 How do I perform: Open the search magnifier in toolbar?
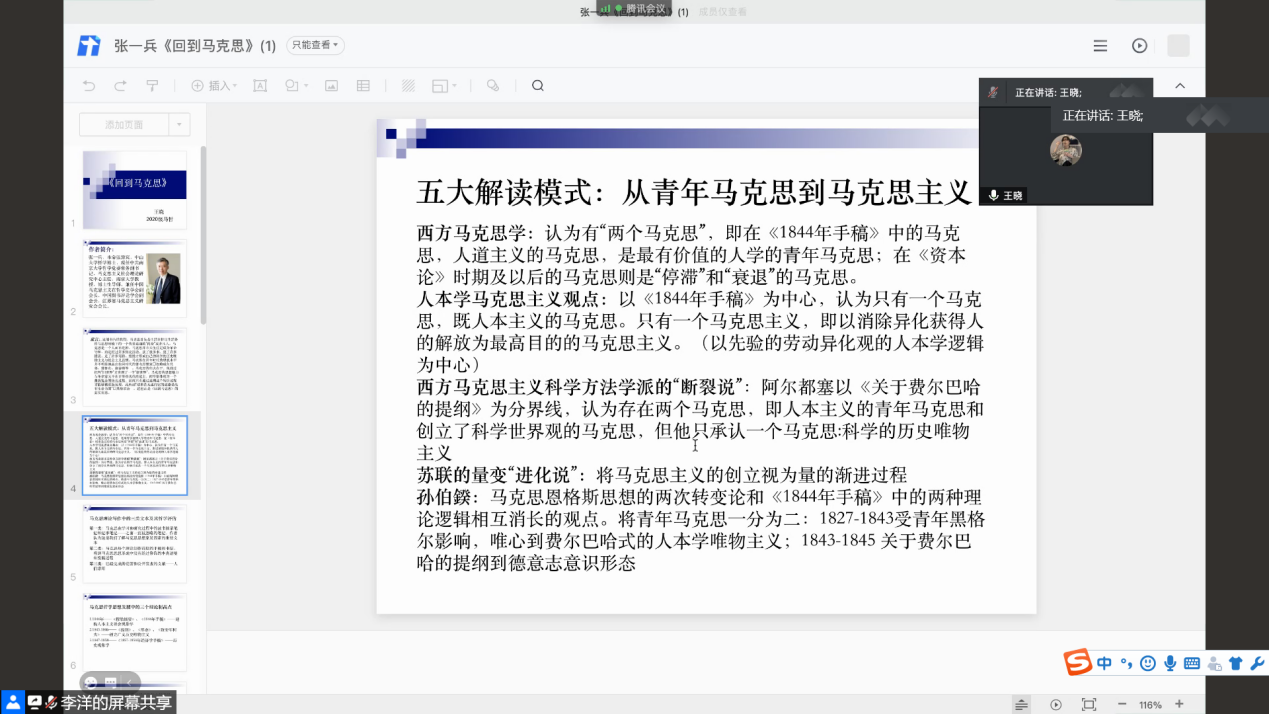click(x=538, y=86)
